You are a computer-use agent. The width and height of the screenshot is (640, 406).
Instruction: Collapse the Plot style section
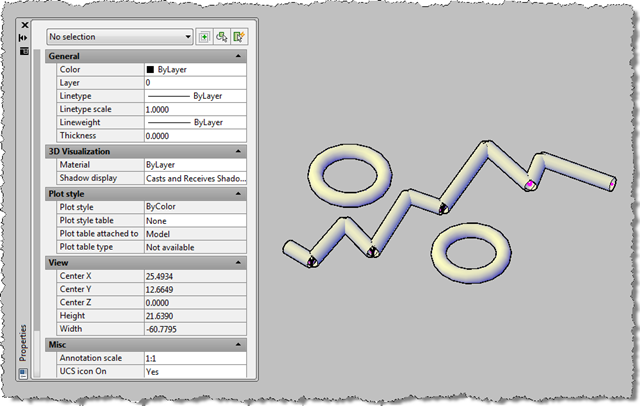tap(238, 193)
